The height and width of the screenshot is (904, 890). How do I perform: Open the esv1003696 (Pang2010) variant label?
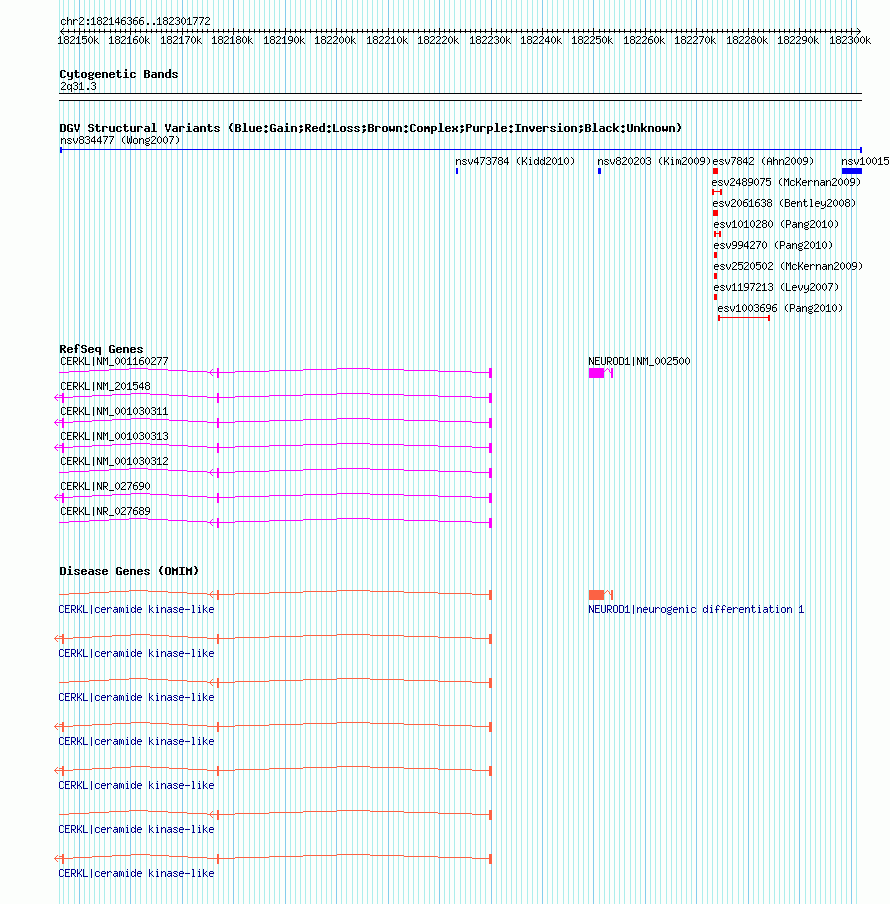click(780, 308)
